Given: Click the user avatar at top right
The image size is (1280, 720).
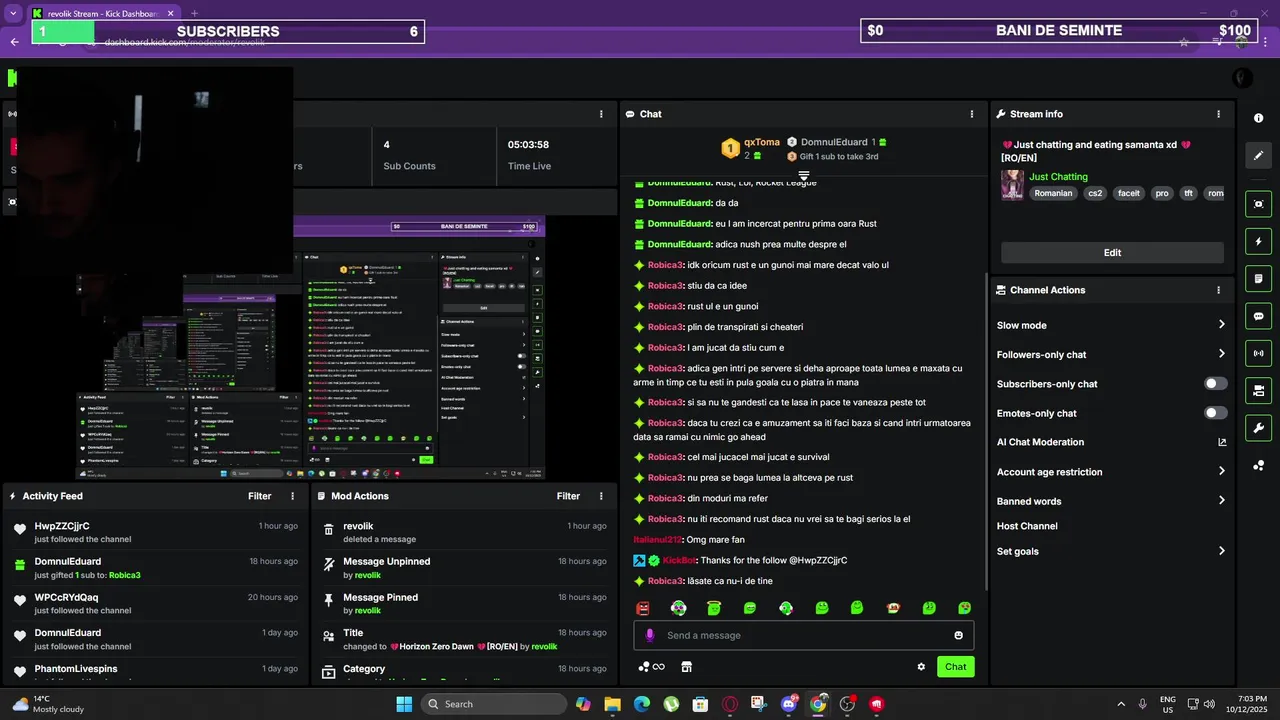Looking at the screenshot, I should pyautogui.click(x=1242, y=78).
